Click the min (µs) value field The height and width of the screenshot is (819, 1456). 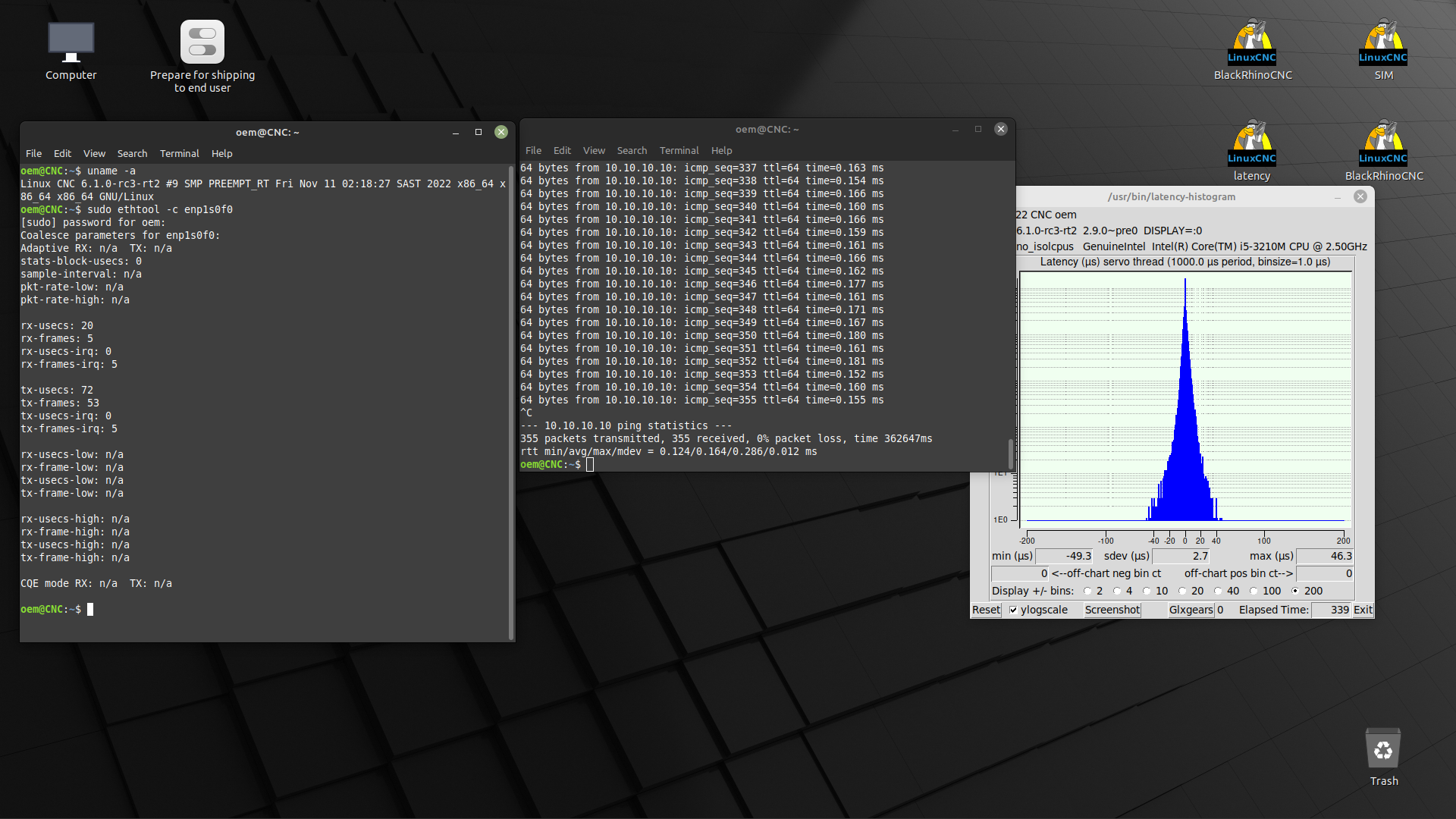pos(1064,556)
